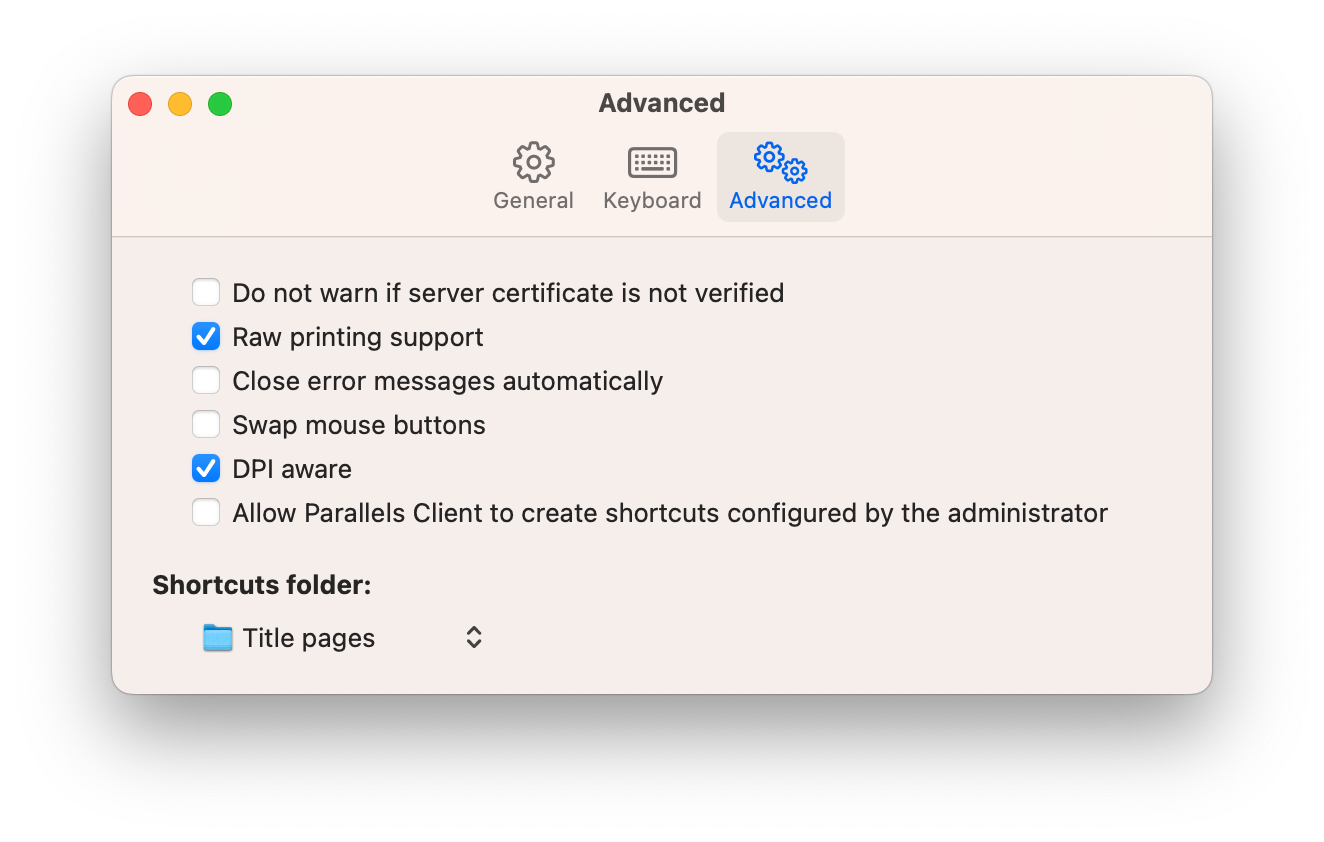This screenshot has height=842, width=1324.
Task: Click the blue folder icon beside Title pages
Action: click(x=217, y=638)
